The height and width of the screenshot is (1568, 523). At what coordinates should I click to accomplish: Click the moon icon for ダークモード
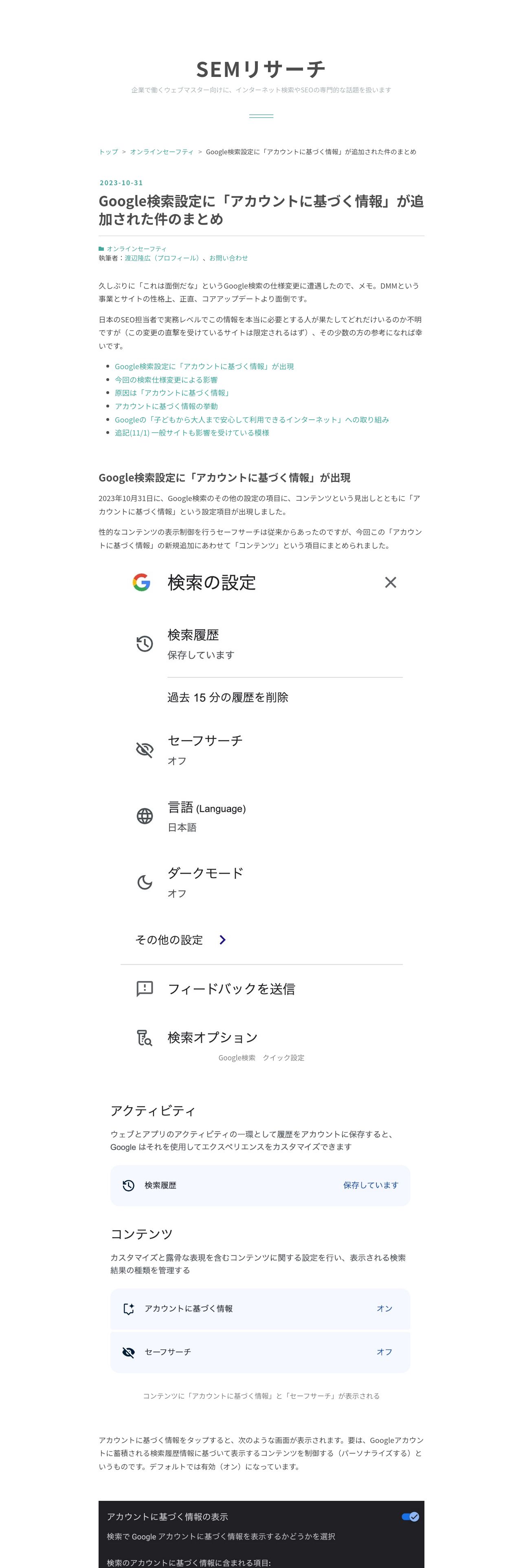[144, 882]
